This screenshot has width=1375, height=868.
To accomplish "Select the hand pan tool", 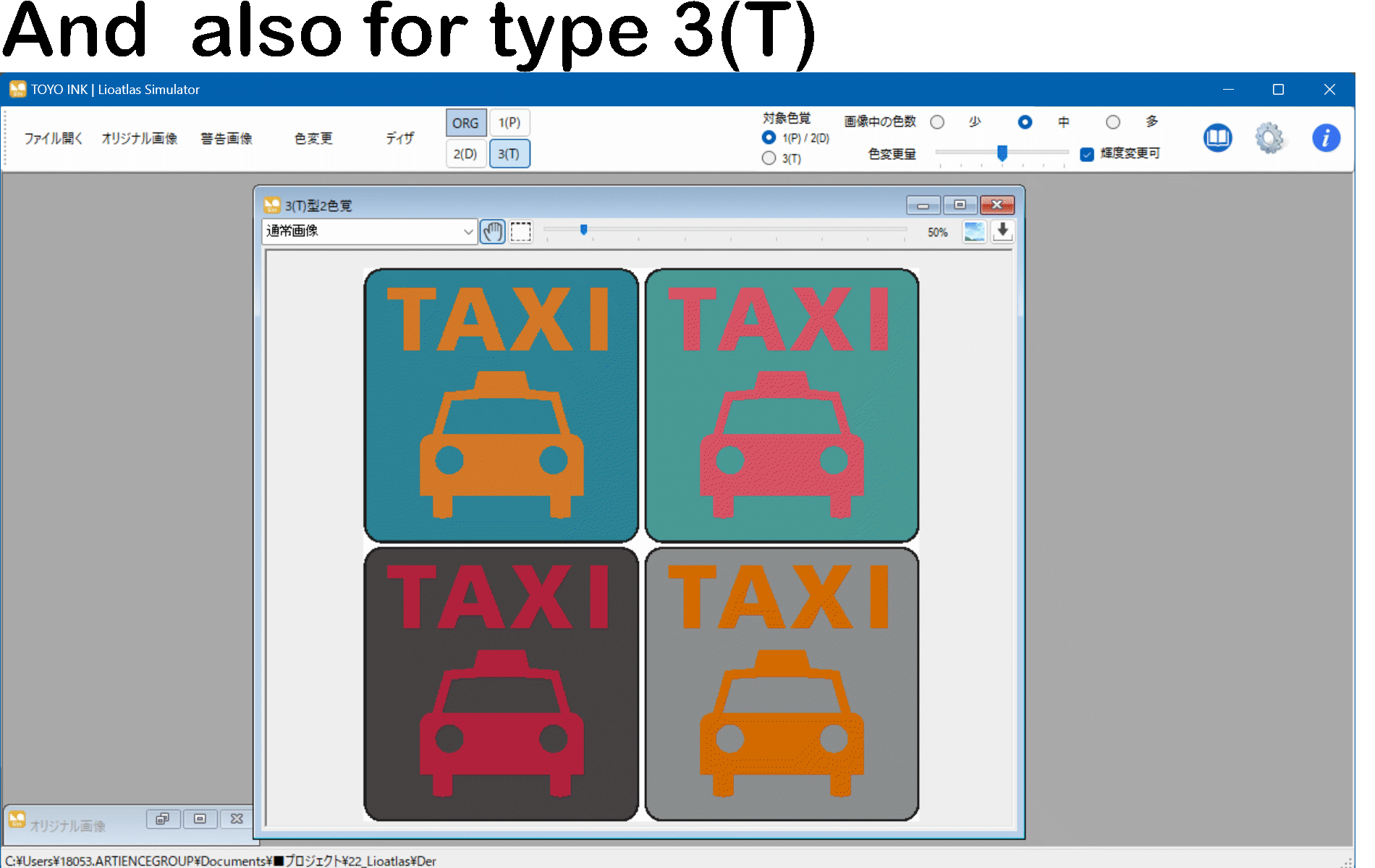I will [492, 231].
